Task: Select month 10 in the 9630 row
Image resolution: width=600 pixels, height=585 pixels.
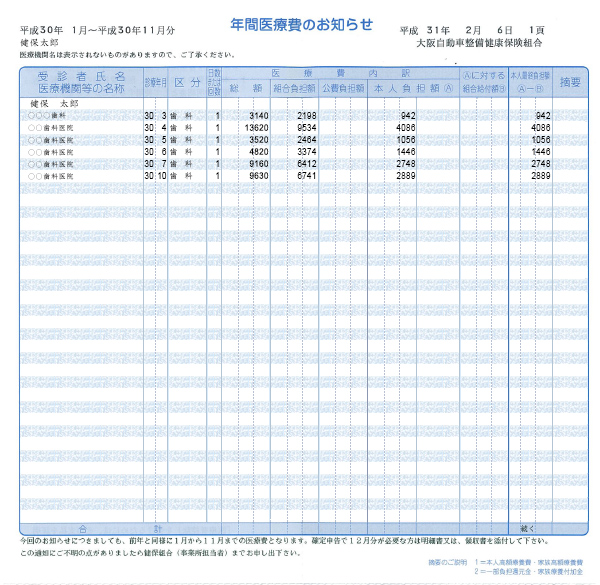Action: pyautogui.click(x=162, y=176)
